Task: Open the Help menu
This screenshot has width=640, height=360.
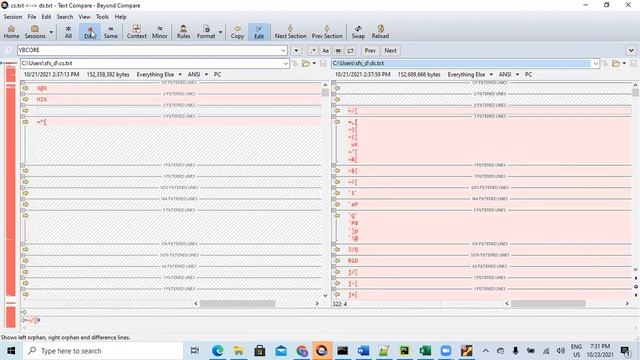Action: click(x=120, y=17)
